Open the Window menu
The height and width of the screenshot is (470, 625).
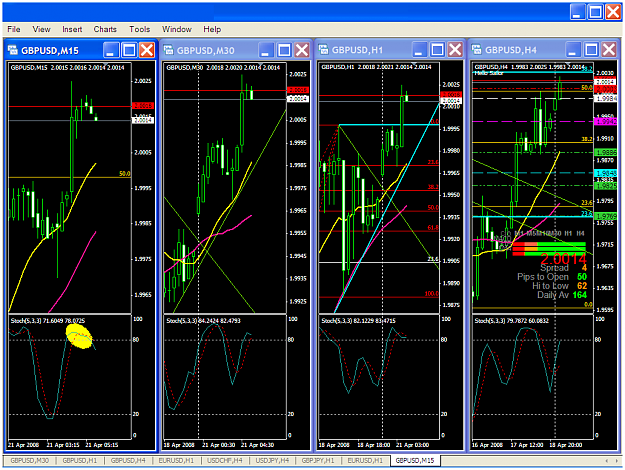(177, 29)
